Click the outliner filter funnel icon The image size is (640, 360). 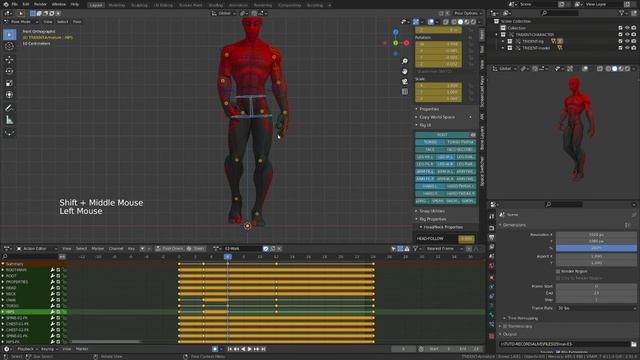click(622, 13)
